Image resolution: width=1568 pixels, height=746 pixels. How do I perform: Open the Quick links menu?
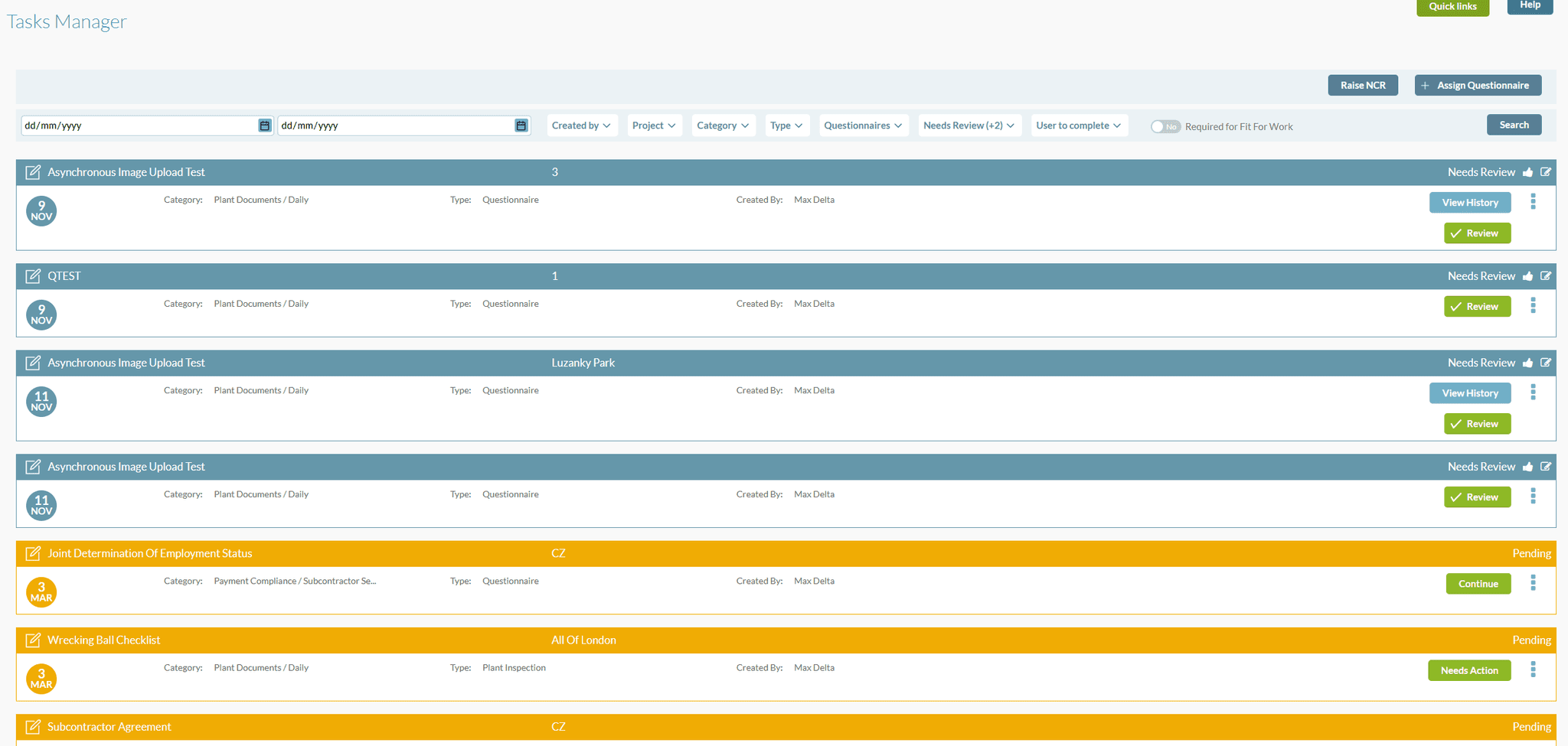point(1452,6)
